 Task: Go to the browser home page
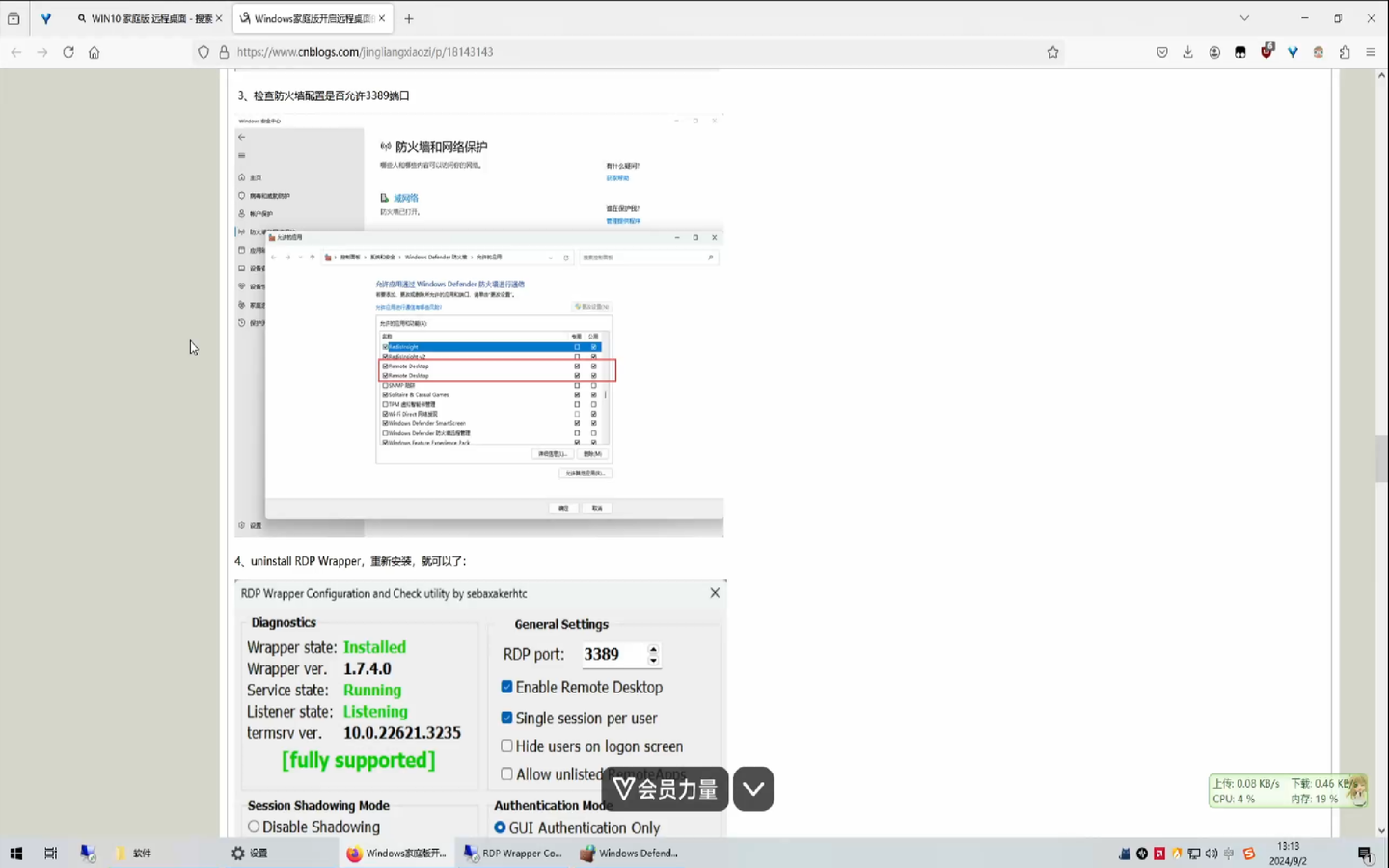(95, 52)
